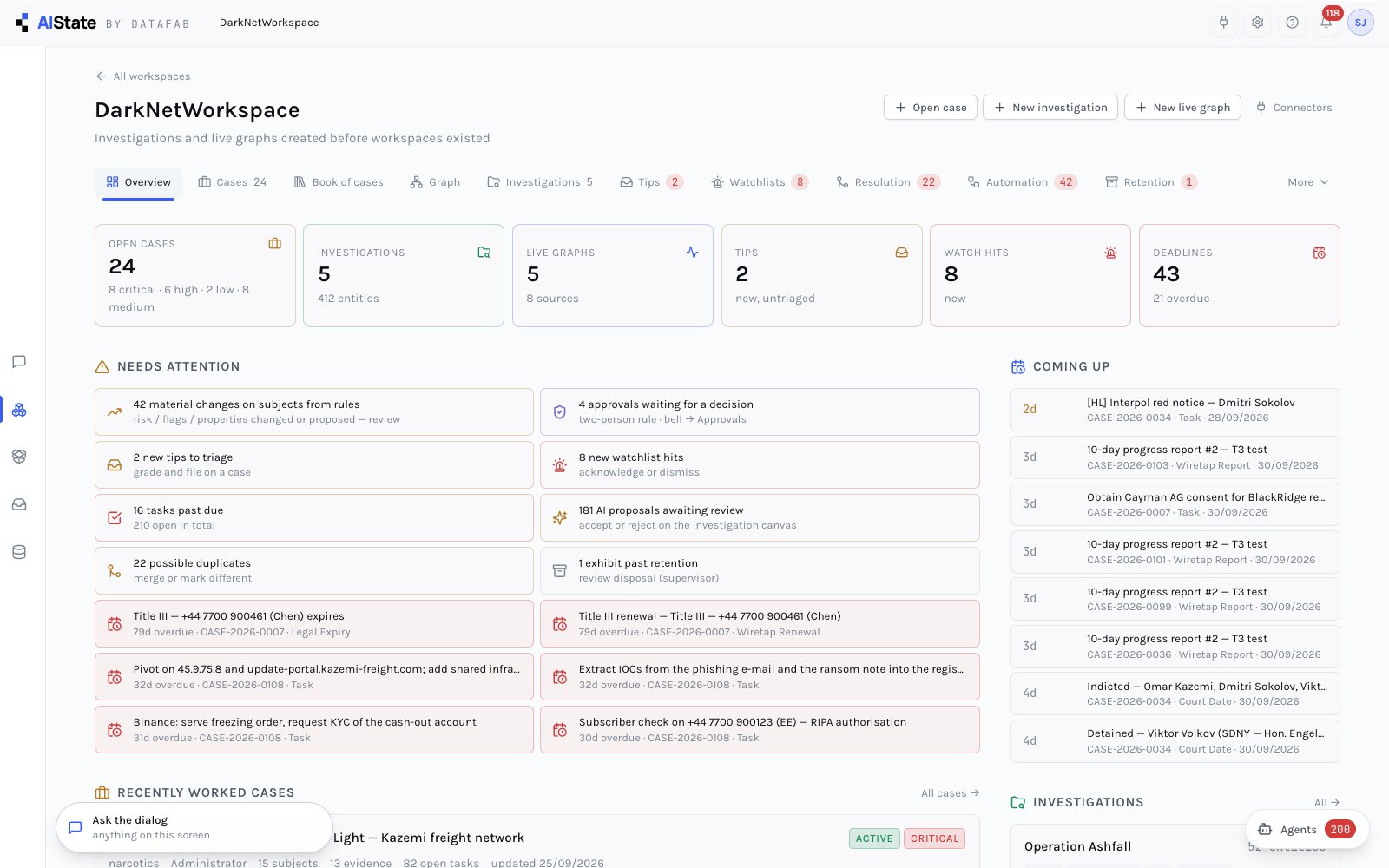Screen dimensions: 1389x868
Task: Open 42 material changes attention item
Action: point(314,411)
